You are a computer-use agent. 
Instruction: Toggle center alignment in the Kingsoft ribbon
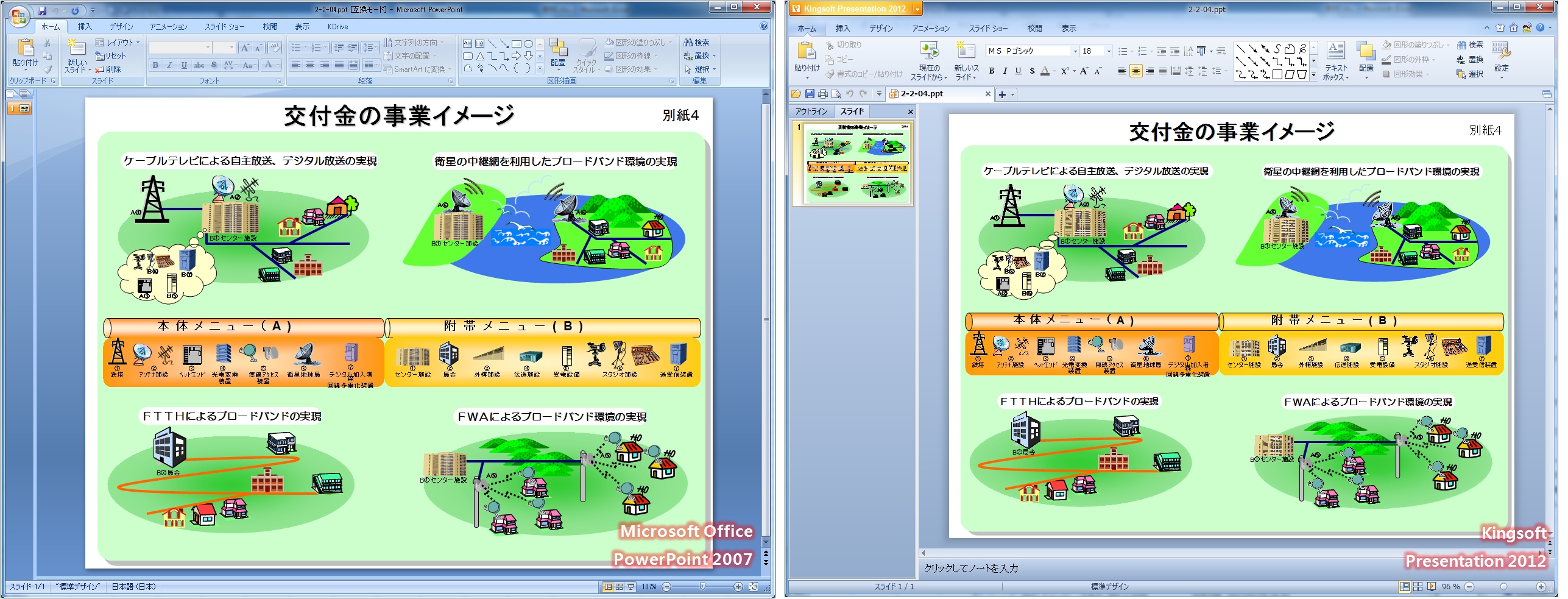point(1136,71)
